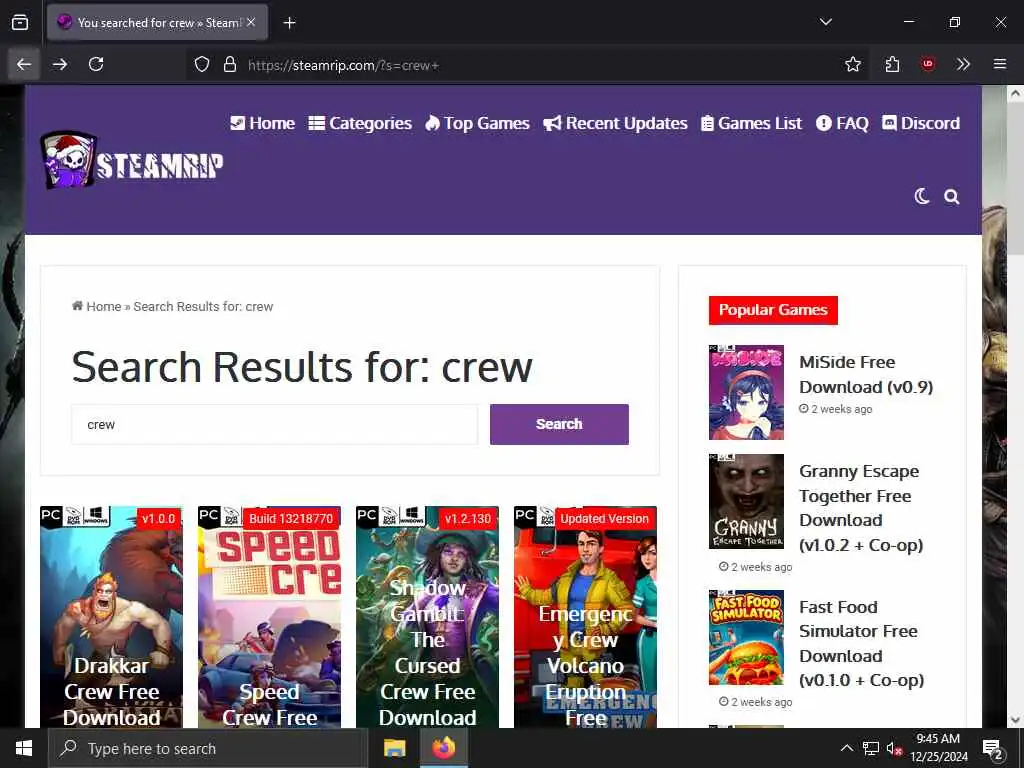Click the Windows taskbar search box
Screen dimensions: 1024x768
click(208, 748)
